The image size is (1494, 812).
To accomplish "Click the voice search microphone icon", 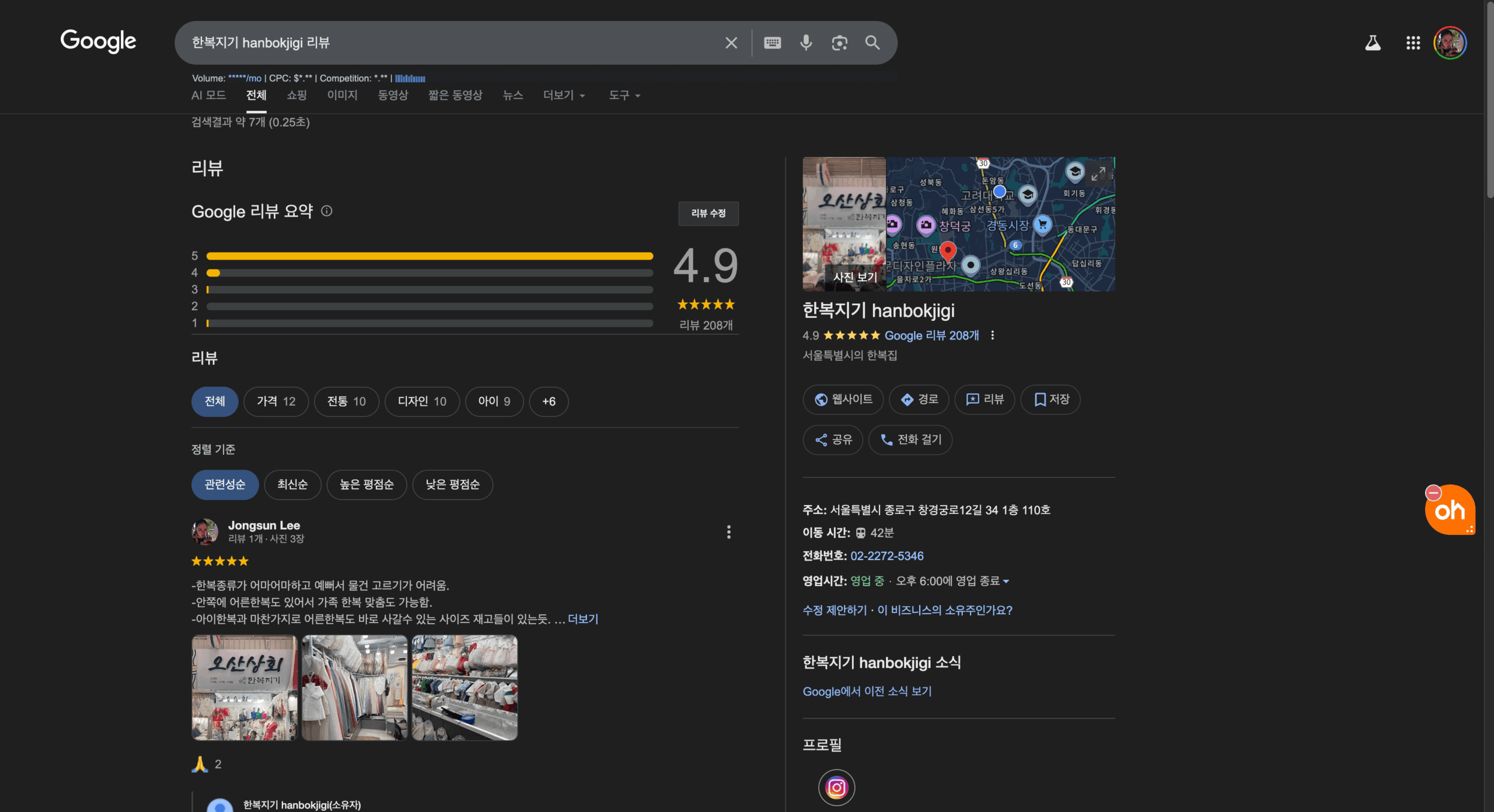I will [x=806, y=43].
